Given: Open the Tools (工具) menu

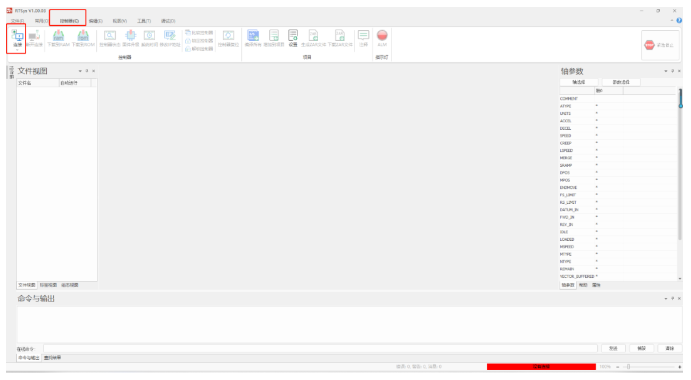Looking at the screenshot, I should (144, 21).
